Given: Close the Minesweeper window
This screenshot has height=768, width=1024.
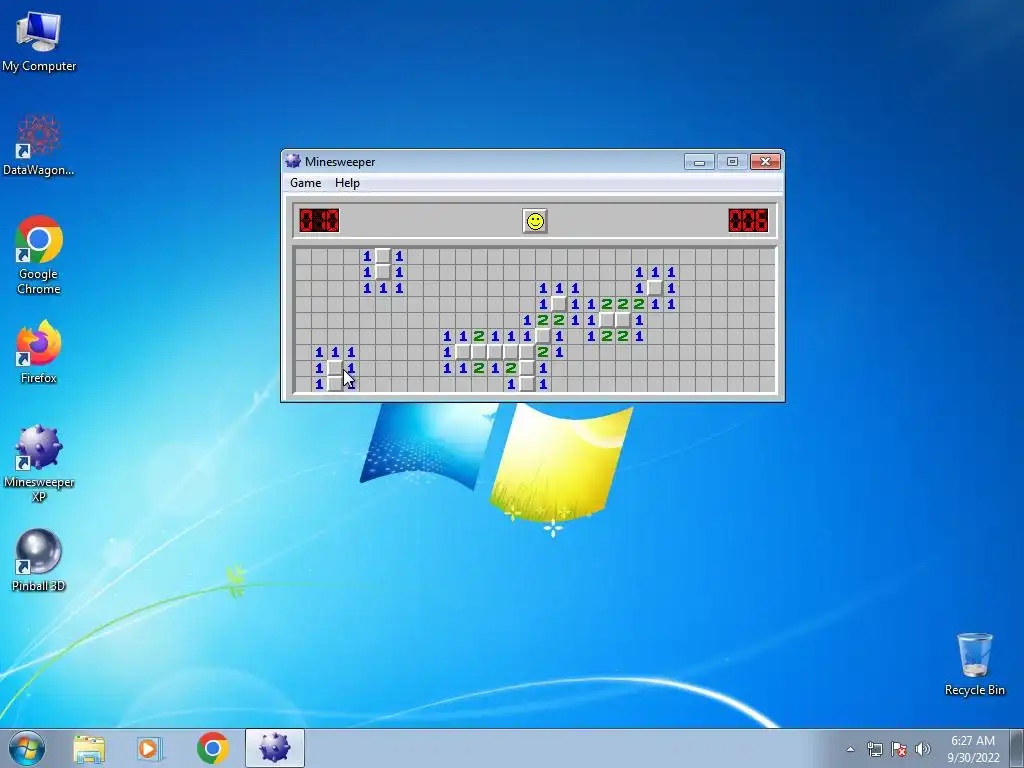Looking at the screenshot, I should [x=765, y=161].
